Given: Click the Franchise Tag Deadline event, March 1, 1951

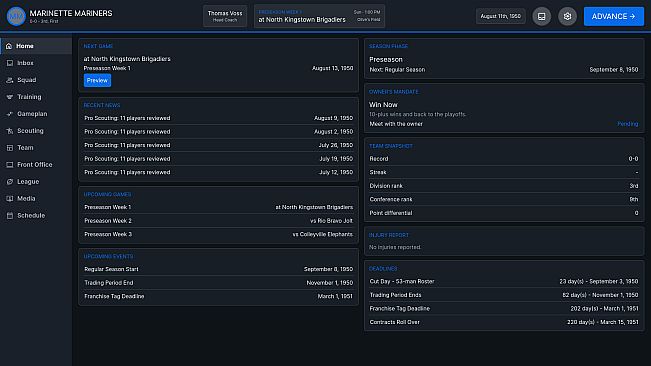Looking at the screenshot, I should [x=218, y=296].
